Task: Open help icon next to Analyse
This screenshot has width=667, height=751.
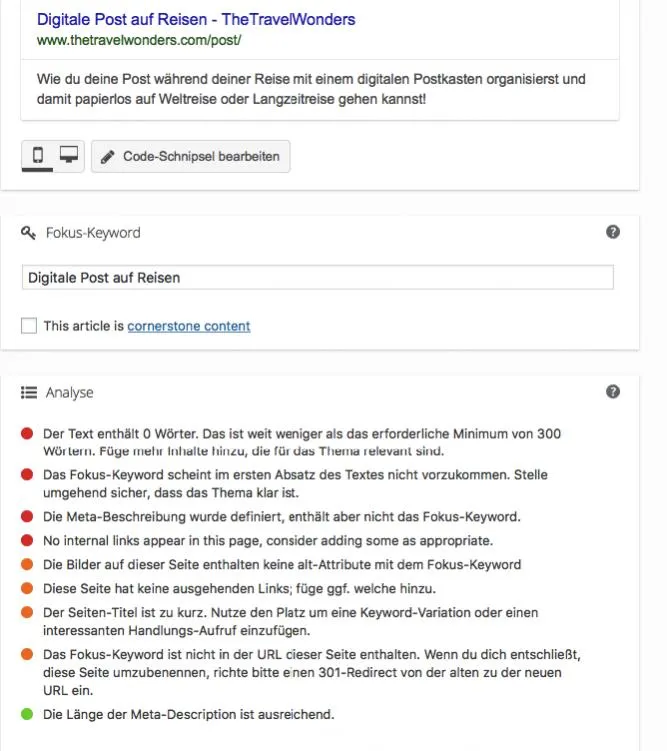Action: pyautogui.click(x=613, y=391)
